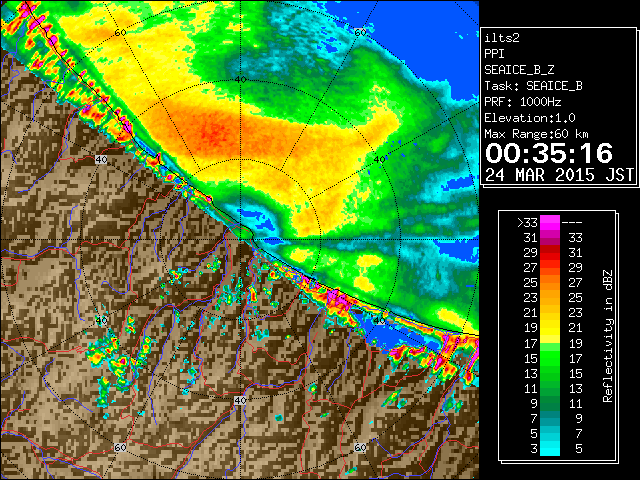Click the lowest left-column legend value "3"
The image size is (640, 480).
(x=534, y=449)
